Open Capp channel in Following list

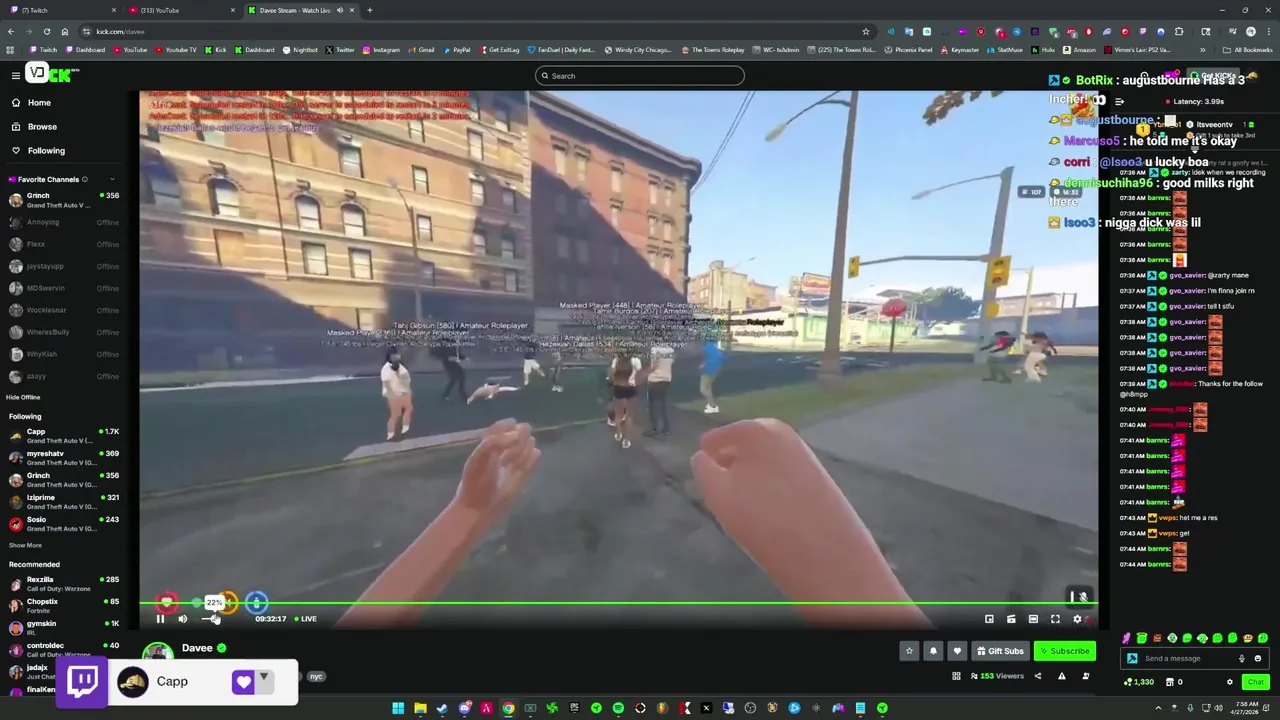coord(64,436)
